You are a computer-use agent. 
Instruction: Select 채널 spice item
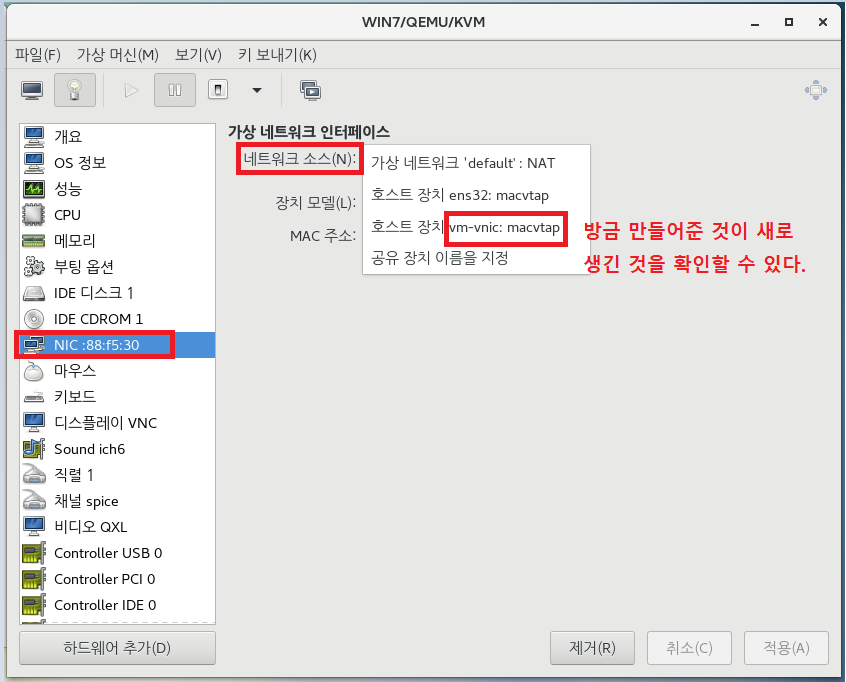point(118,501)
